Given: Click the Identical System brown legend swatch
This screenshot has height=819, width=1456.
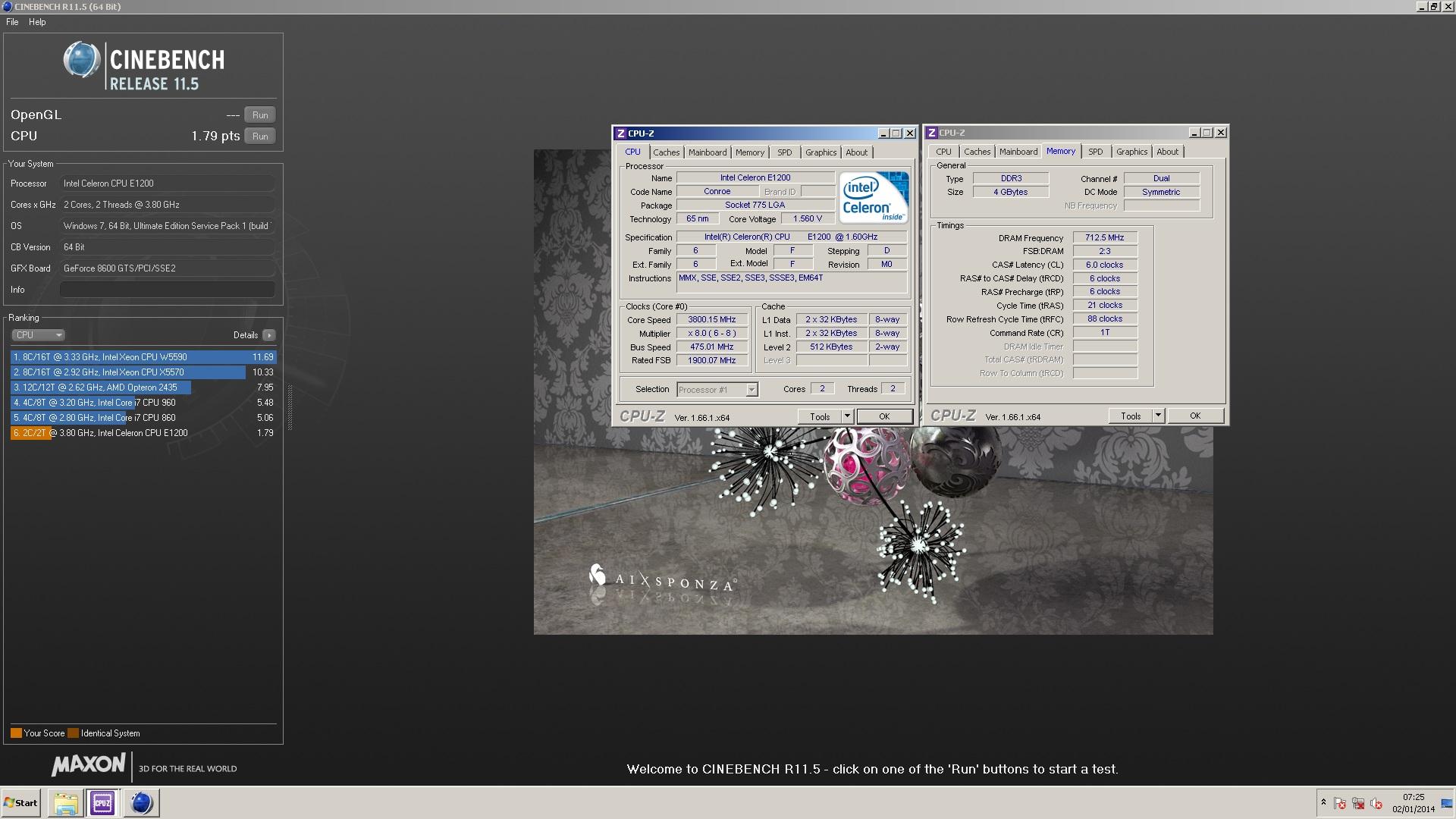Looking at the screenshot, I should [x=73, y=733].
